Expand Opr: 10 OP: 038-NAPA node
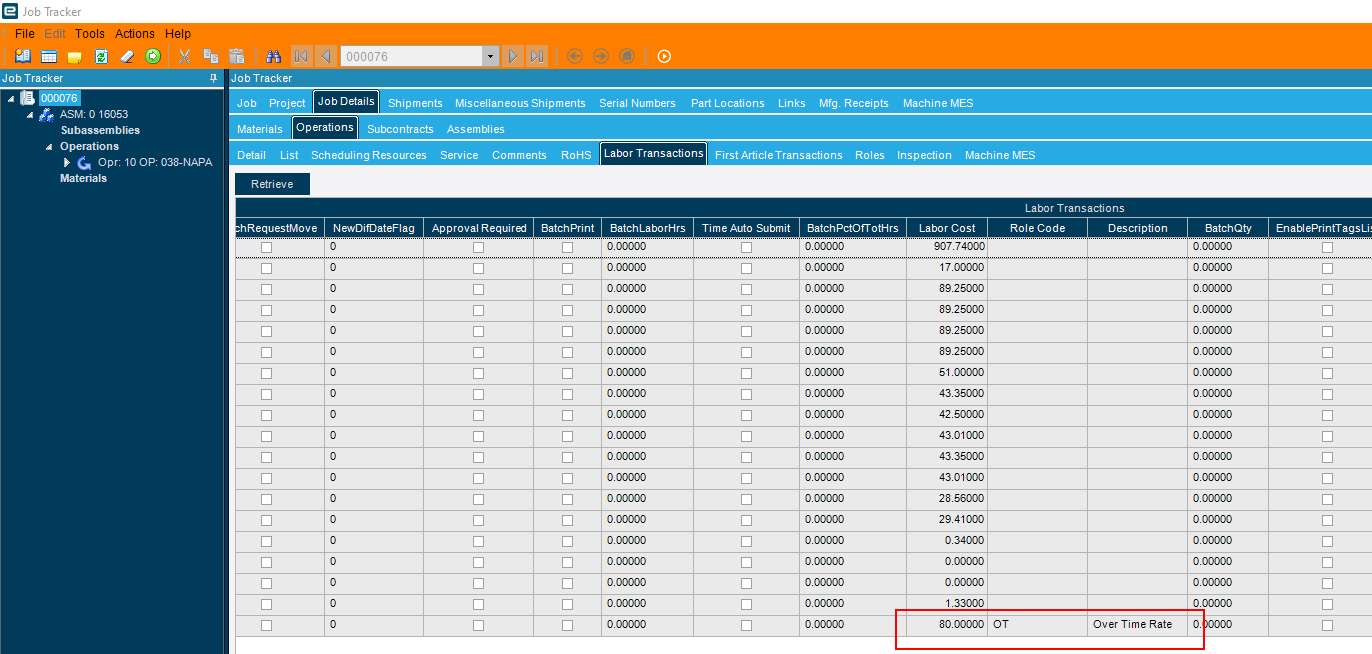 click(67, 162)
